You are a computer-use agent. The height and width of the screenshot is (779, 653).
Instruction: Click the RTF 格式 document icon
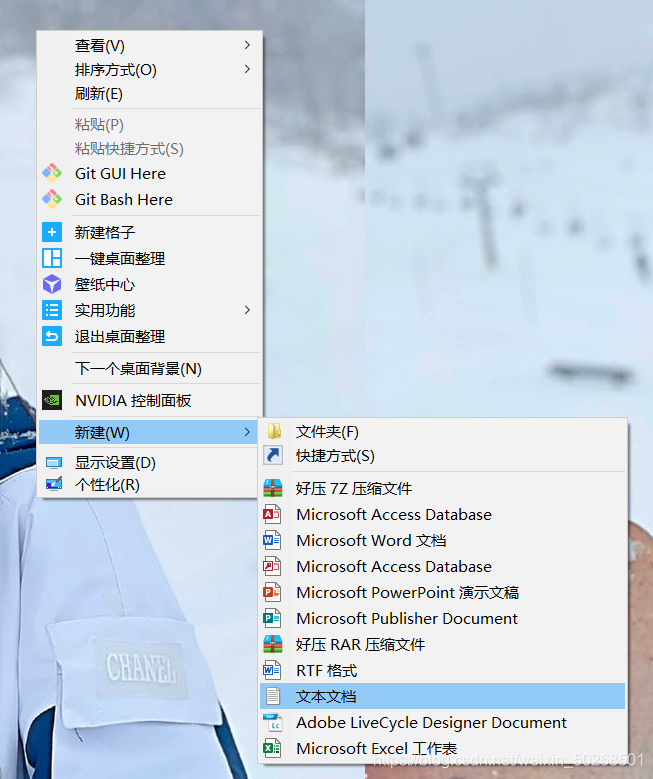pos(272,670)
